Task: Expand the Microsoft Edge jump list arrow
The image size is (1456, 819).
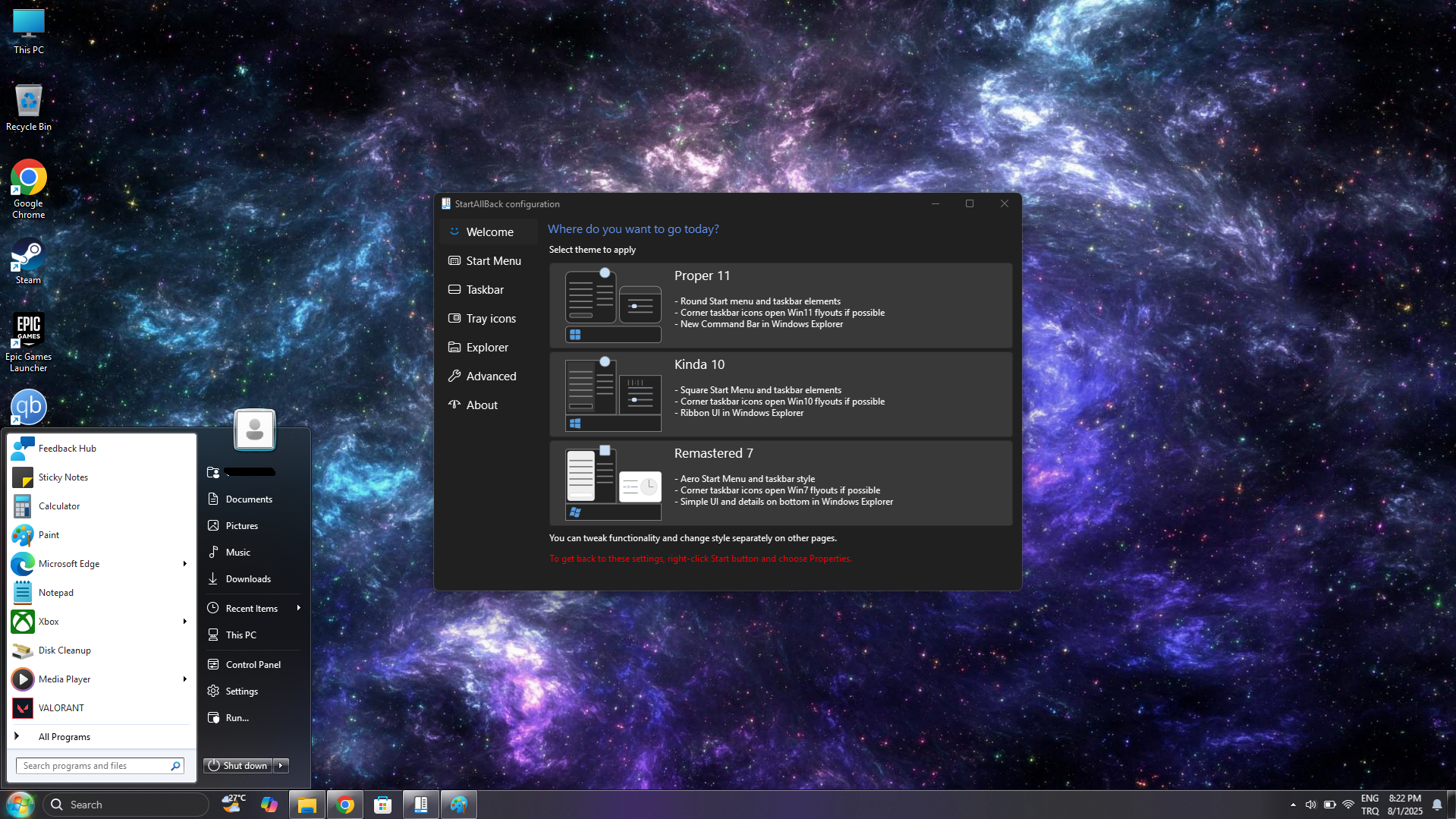Action: point(184,564)
